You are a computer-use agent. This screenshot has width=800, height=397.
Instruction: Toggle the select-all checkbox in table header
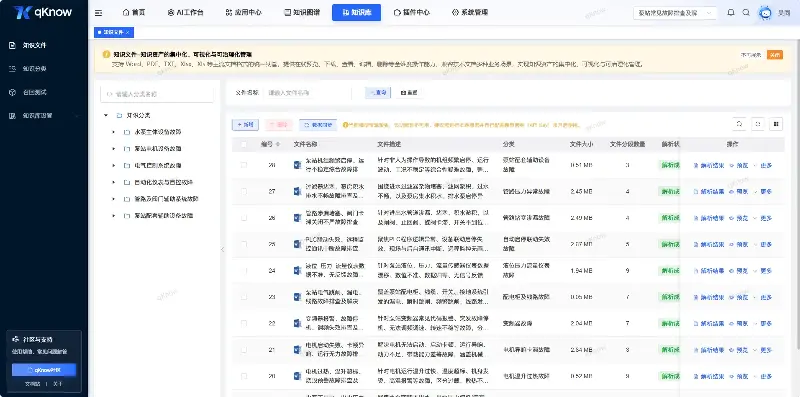(x=244, y=144)
